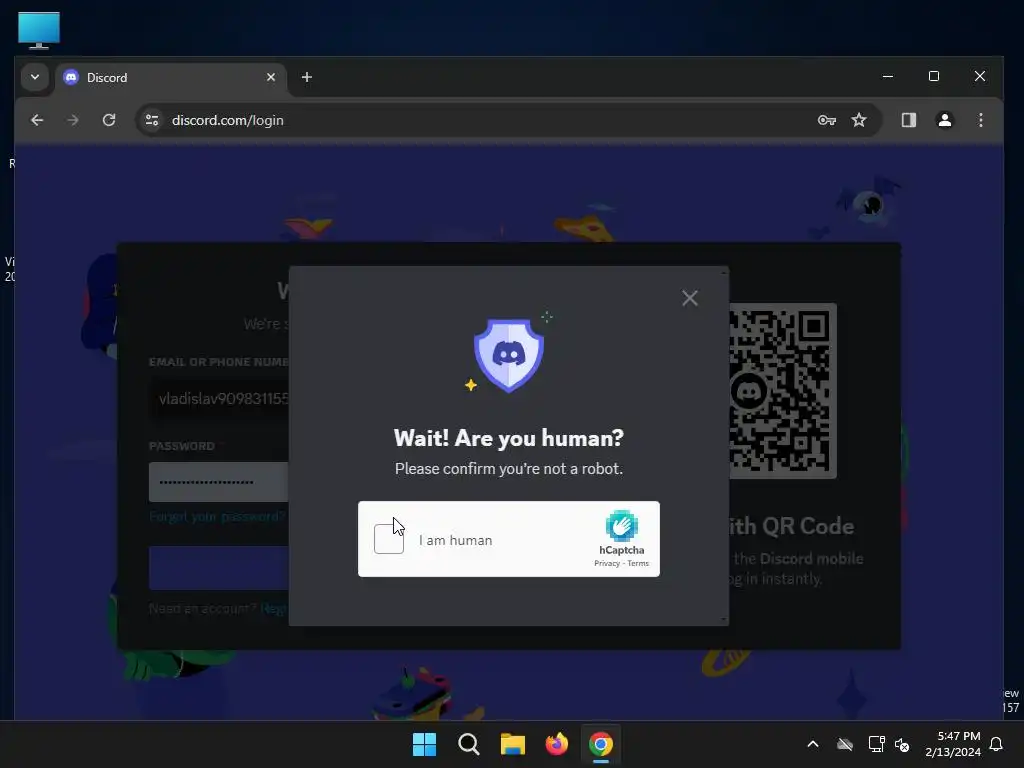Open the clock showing 5:47 PM

tap(953, 744)
